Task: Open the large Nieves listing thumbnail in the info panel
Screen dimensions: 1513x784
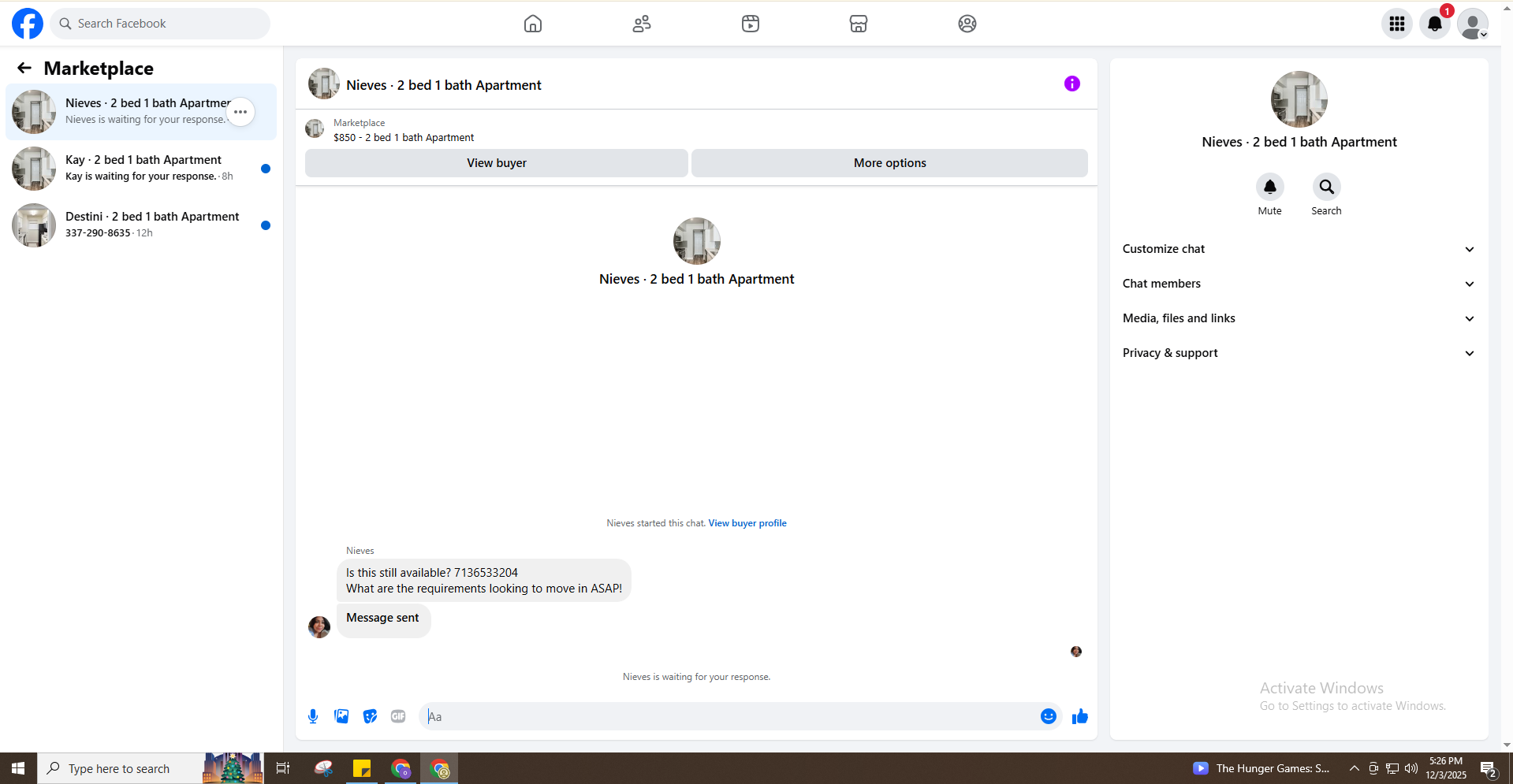Action: (1299, 99)
